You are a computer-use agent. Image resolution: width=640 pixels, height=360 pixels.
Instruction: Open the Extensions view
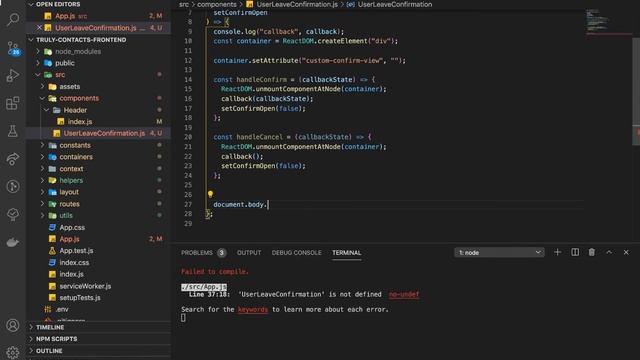point(13,103)
